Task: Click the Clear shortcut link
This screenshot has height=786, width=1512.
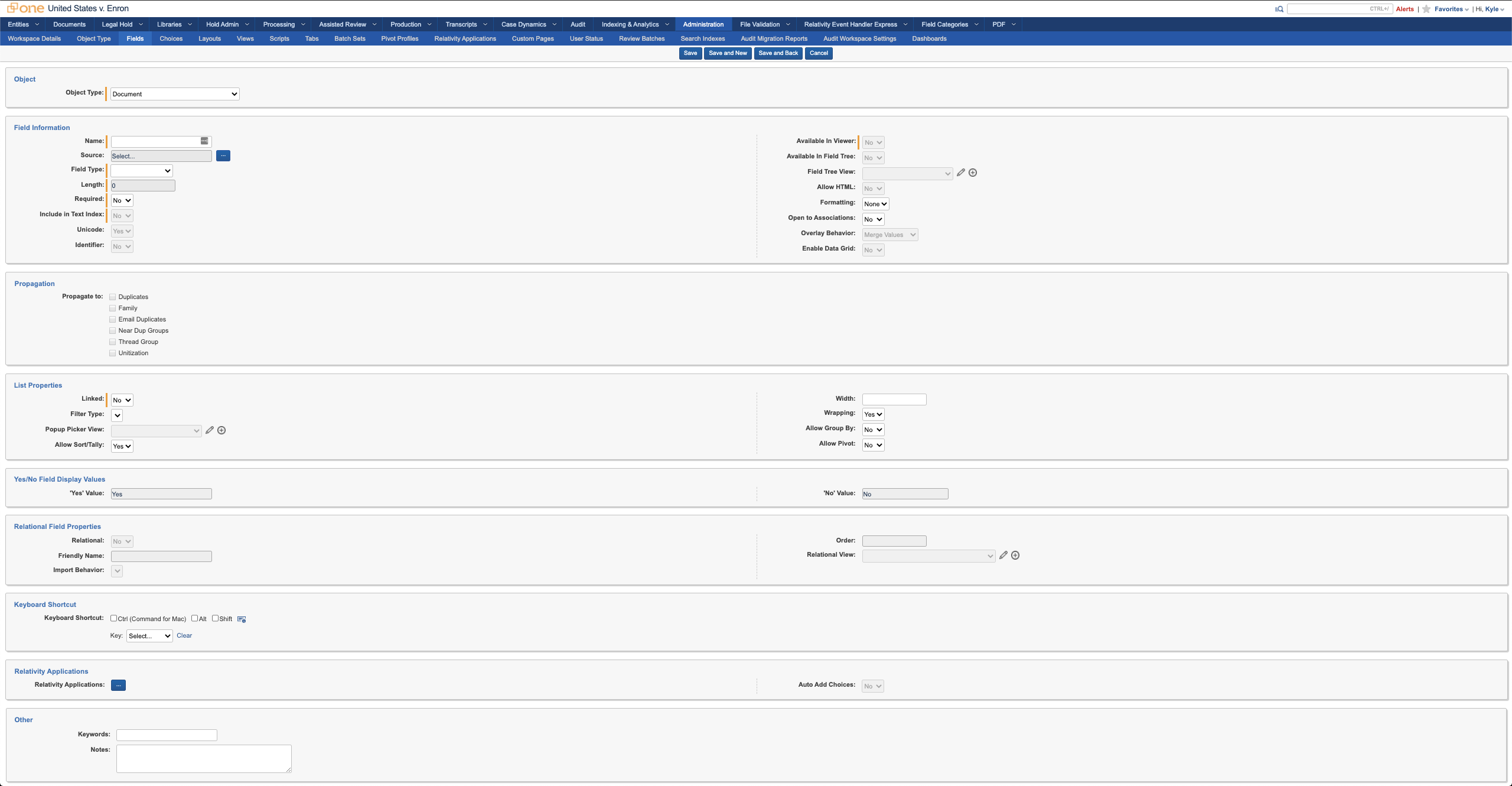Action: point(184,636)
